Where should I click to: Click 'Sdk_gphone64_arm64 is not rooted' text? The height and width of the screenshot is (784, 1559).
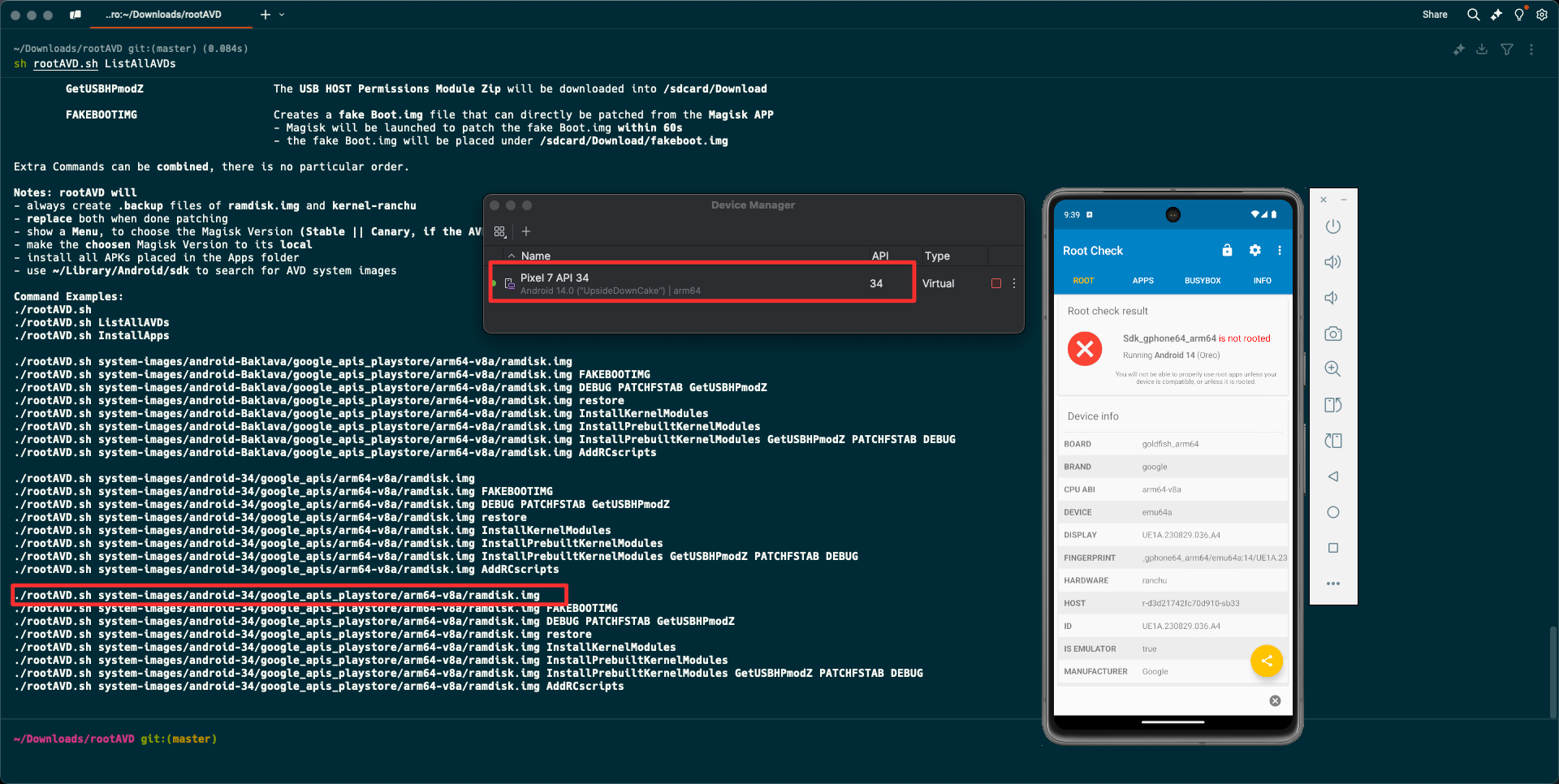point(1196,338)
